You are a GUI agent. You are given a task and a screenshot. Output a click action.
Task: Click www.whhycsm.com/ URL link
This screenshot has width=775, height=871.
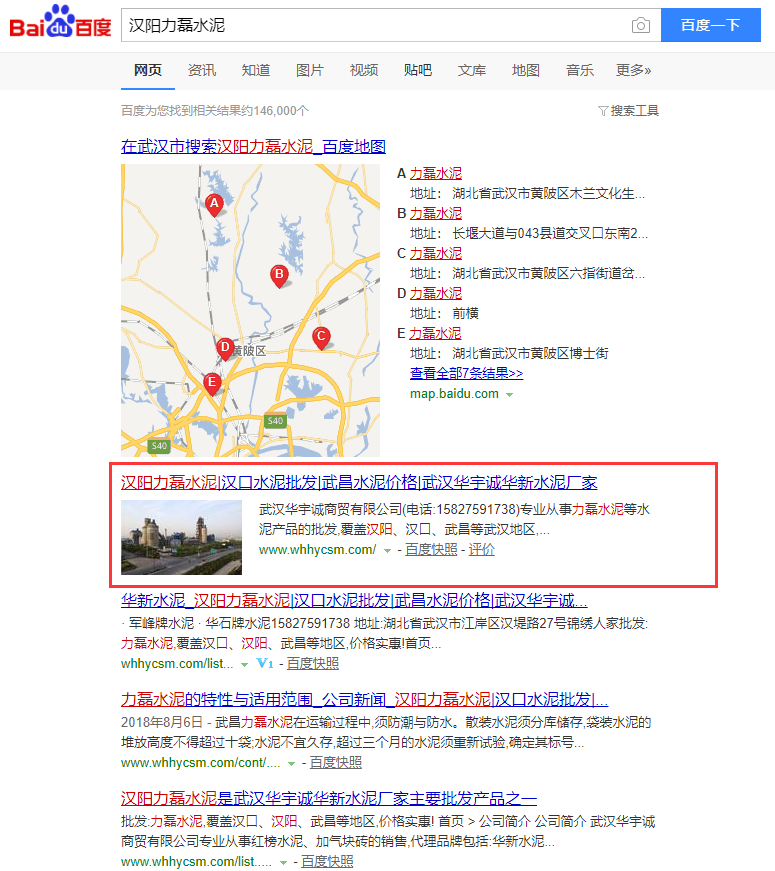pos(317,550)
